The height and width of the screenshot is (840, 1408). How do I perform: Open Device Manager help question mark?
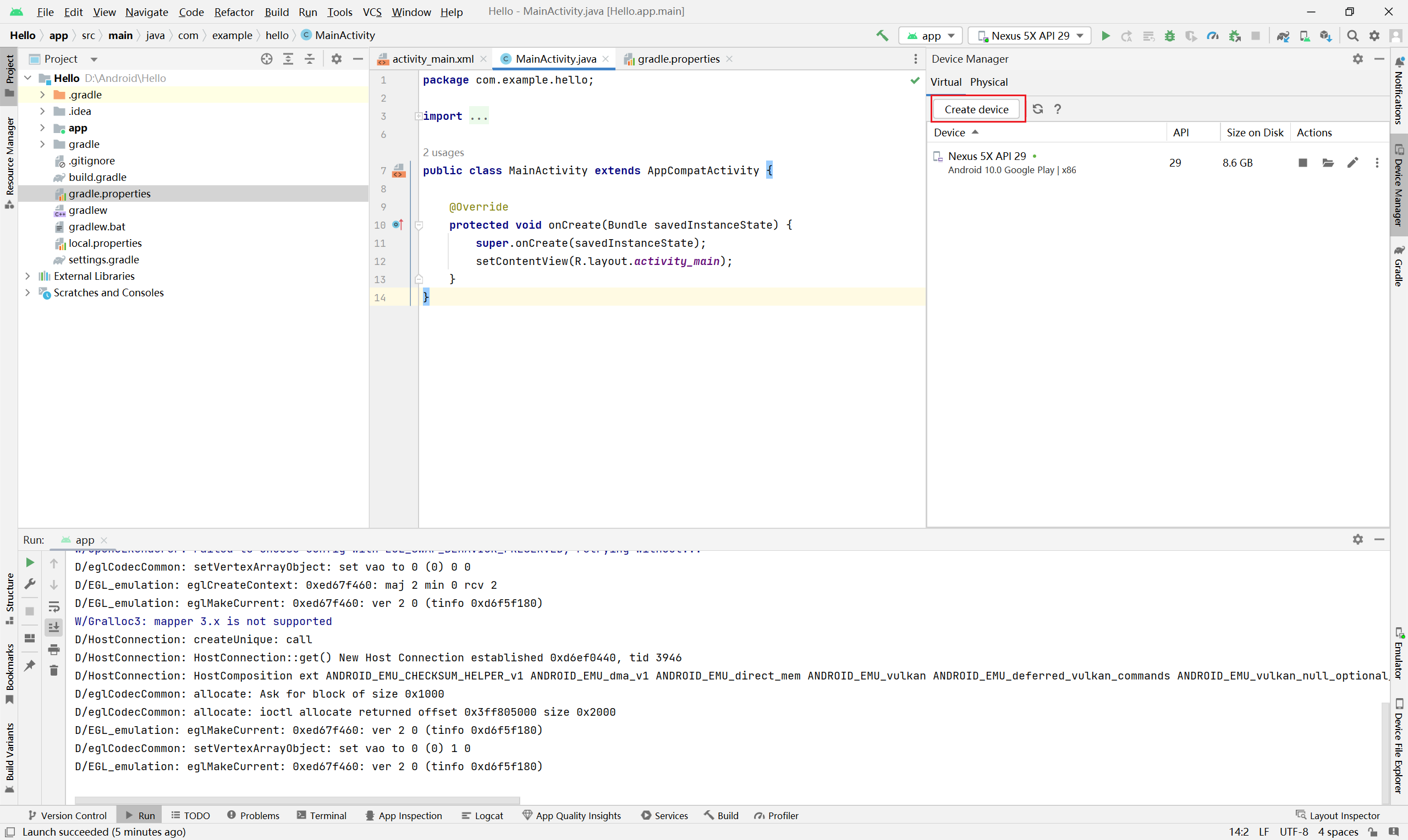(x=1058, y=109)
